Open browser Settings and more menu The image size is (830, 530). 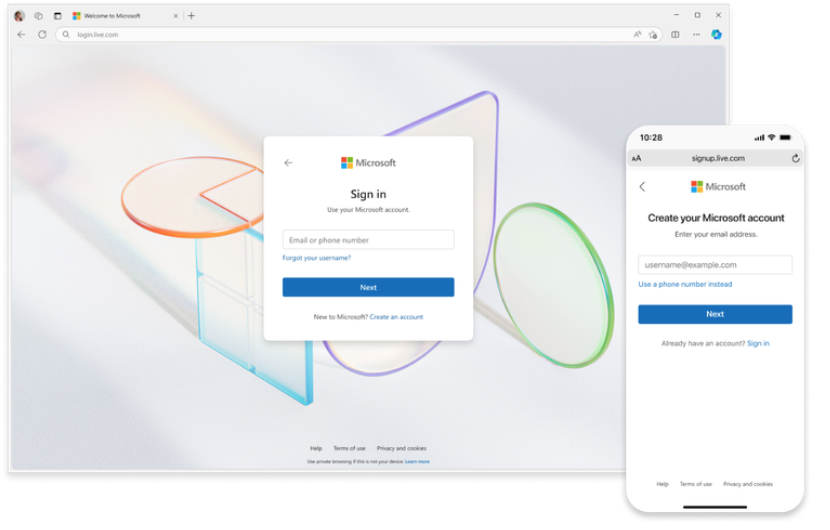tap(697, 34)
